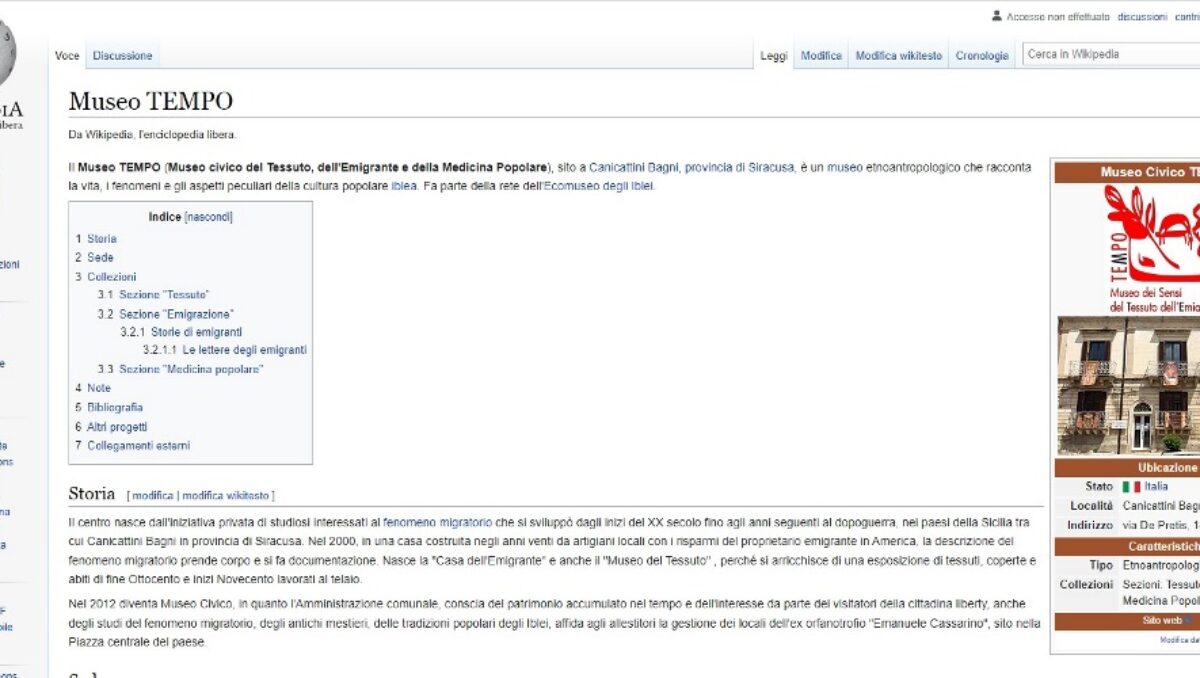
Task: Click the Modifica wikitesto tab
Action: tap(898, 56)
